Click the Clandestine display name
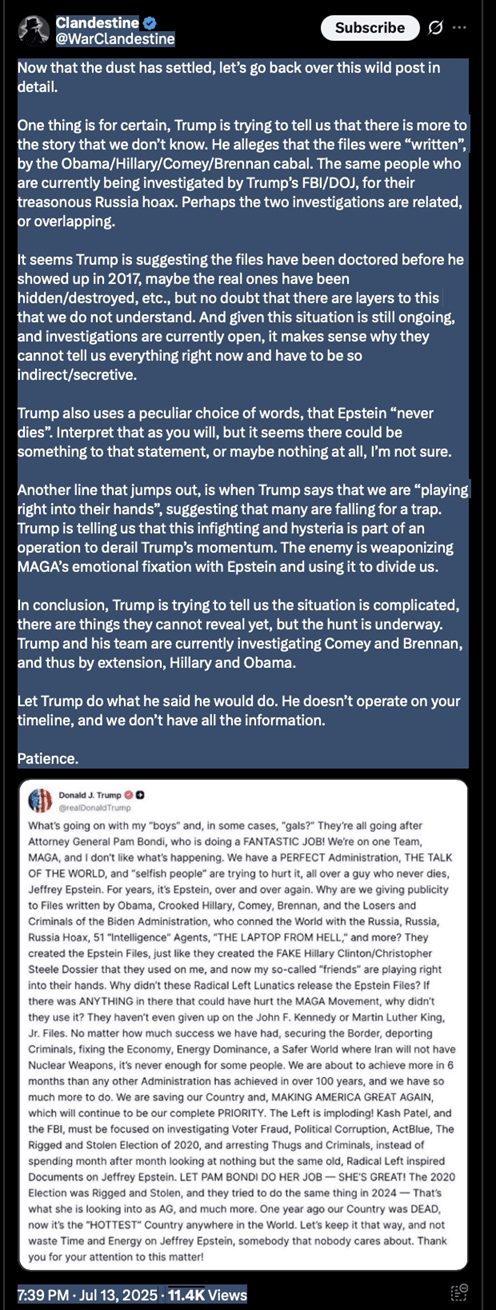This screenshot has width=496, height=1310. [x=97, y=22]
